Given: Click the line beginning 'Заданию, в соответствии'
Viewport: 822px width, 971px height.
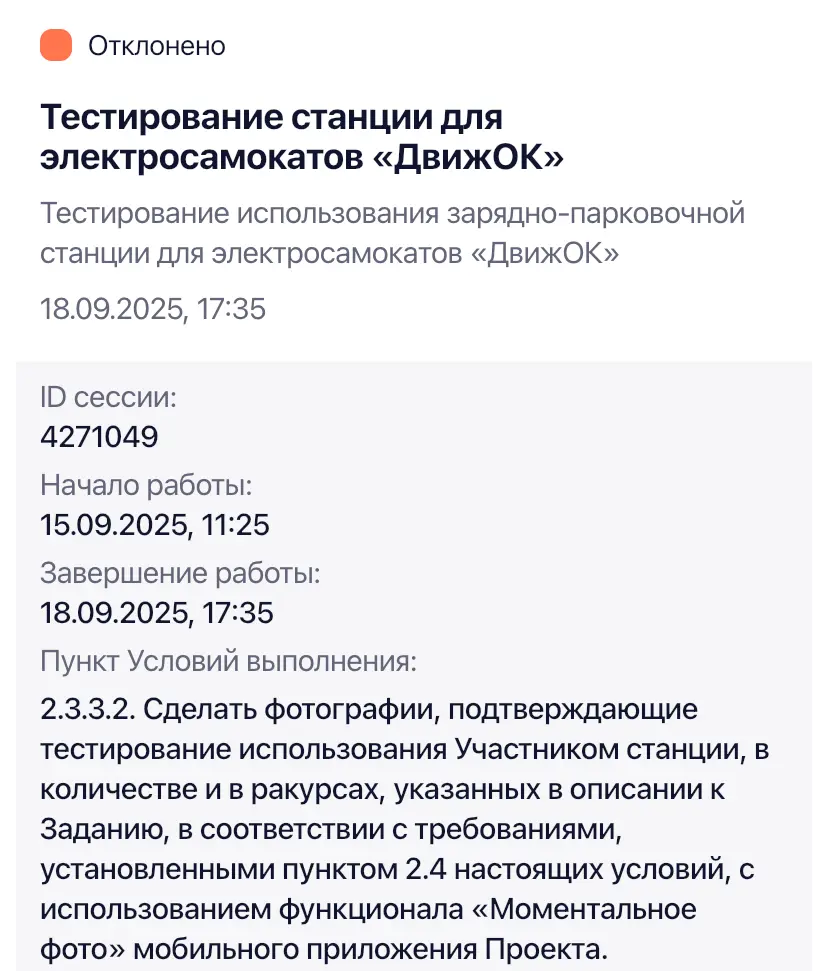Looking at the screenshot, I should (331, 829).
